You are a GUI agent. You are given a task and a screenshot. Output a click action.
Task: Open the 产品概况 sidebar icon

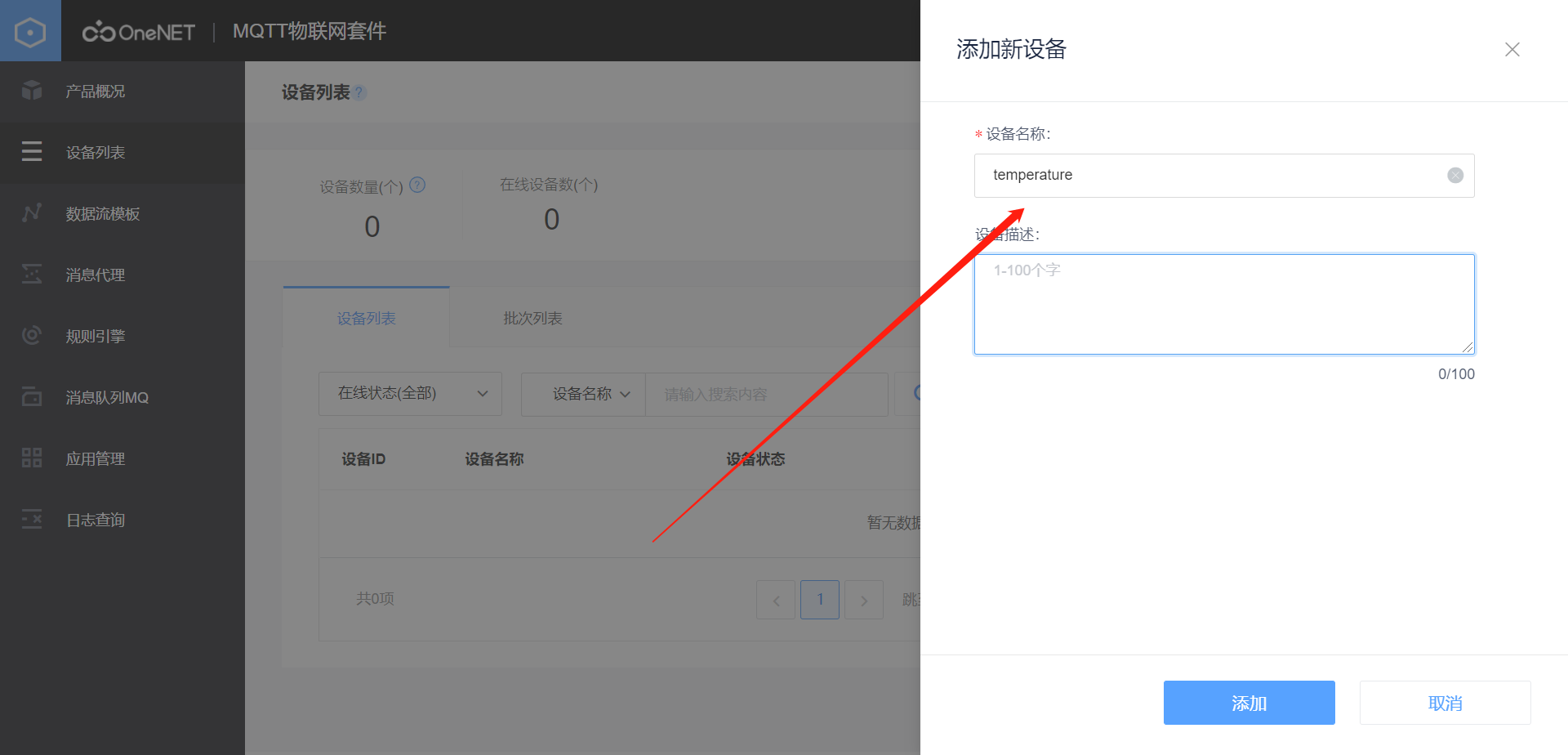[x=31, y=91]
